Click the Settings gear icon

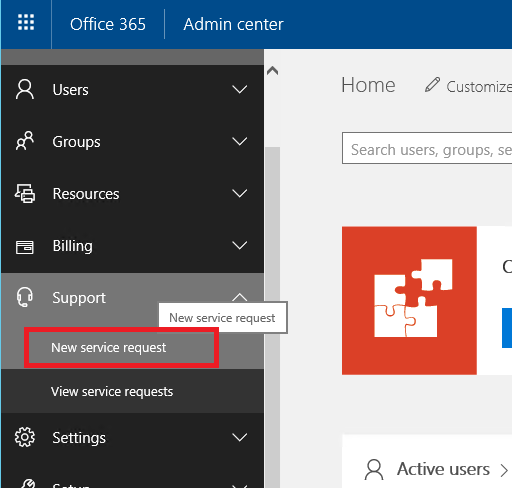(25, 437)
